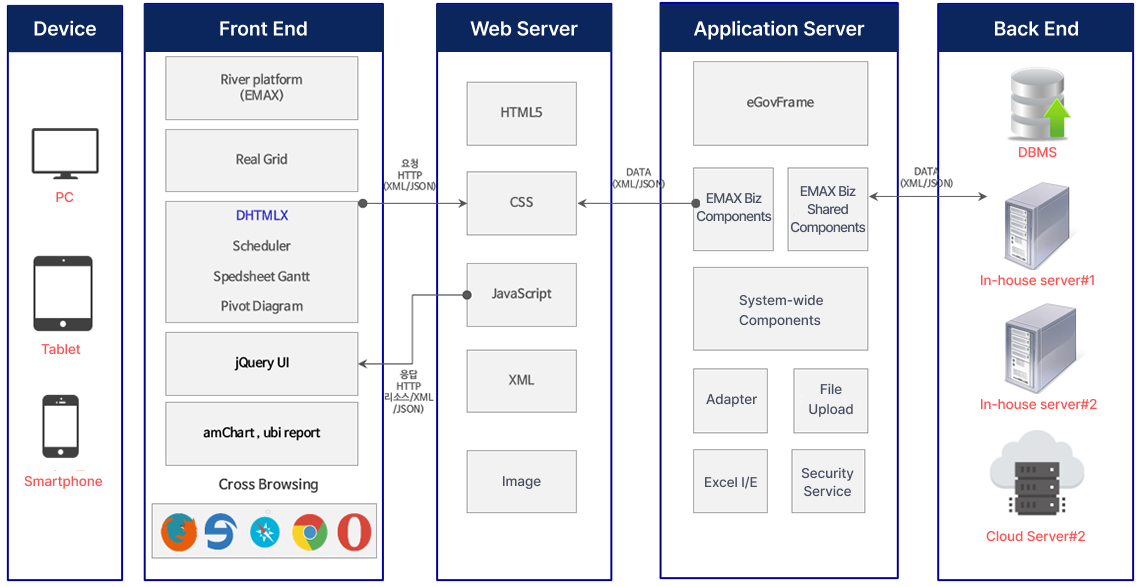
Task: Click the CSS box
Action: point(521,203)
